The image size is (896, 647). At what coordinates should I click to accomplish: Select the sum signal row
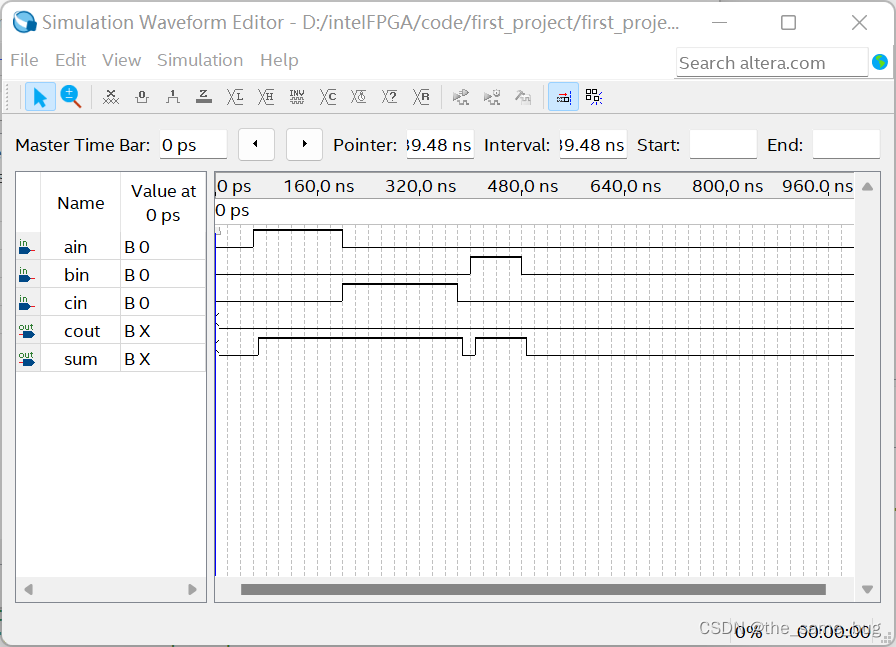click(111, 359)
